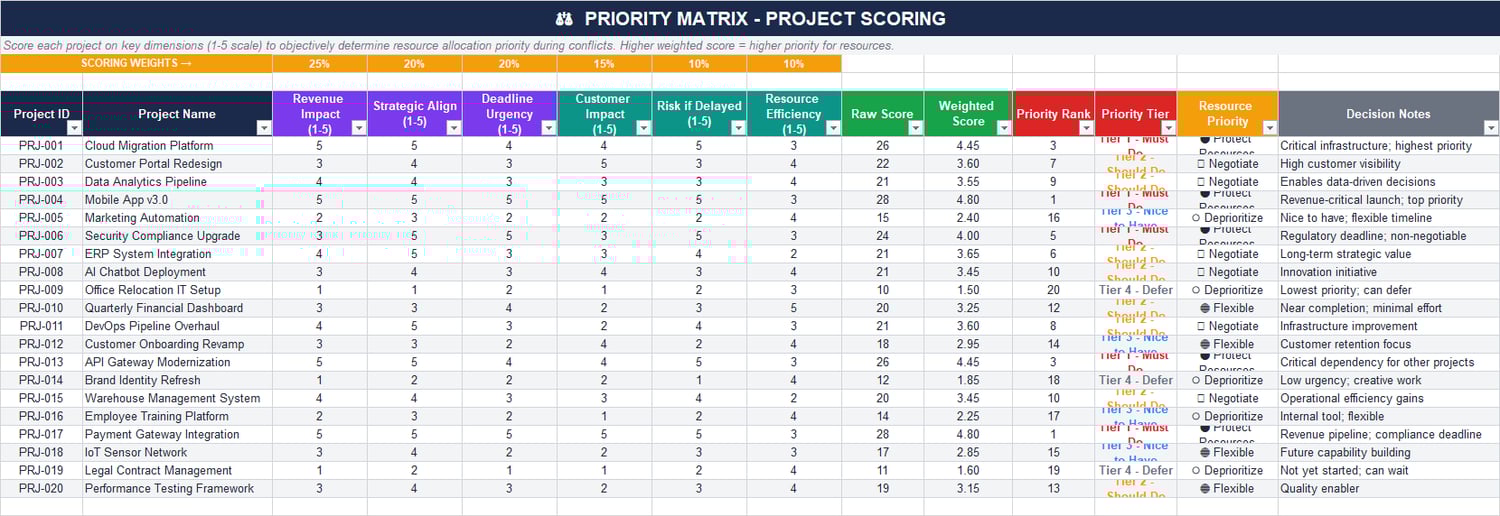Select the Employee Training Platform cell
Screen dimensions: 1500x516
(x=177, y=416)
